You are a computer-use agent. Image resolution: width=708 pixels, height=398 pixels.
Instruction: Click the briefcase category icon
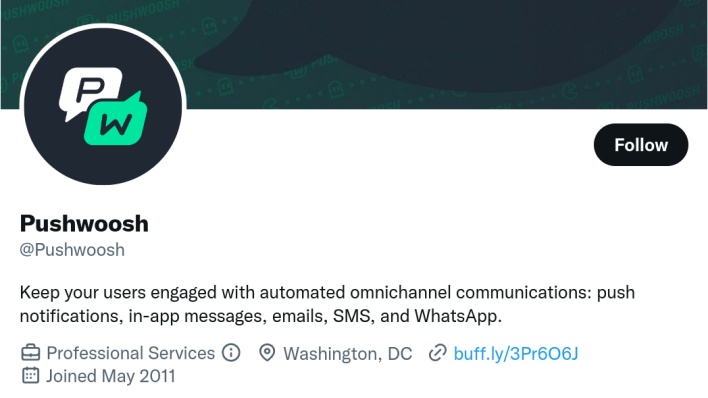[x=31, y=352]
